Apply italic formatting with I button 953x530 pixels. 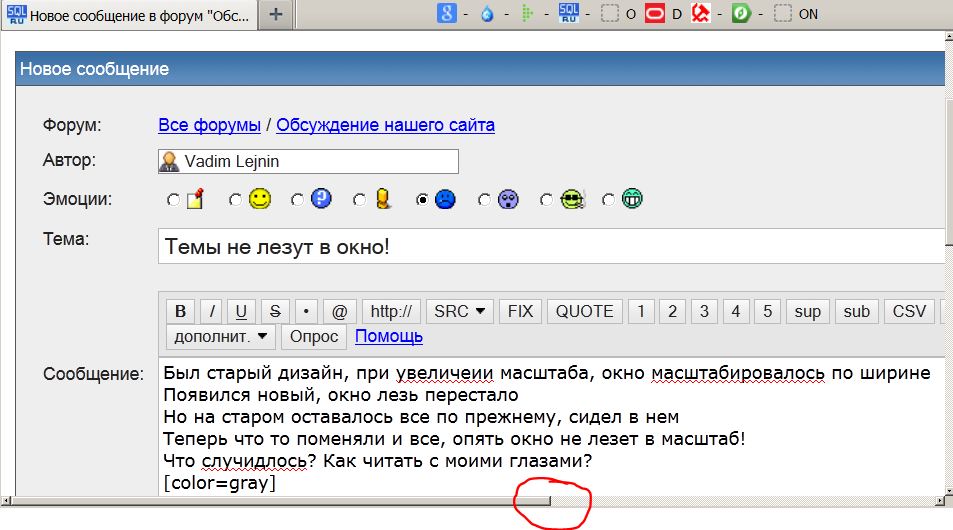pyautogui.click(x=211, y=311)
